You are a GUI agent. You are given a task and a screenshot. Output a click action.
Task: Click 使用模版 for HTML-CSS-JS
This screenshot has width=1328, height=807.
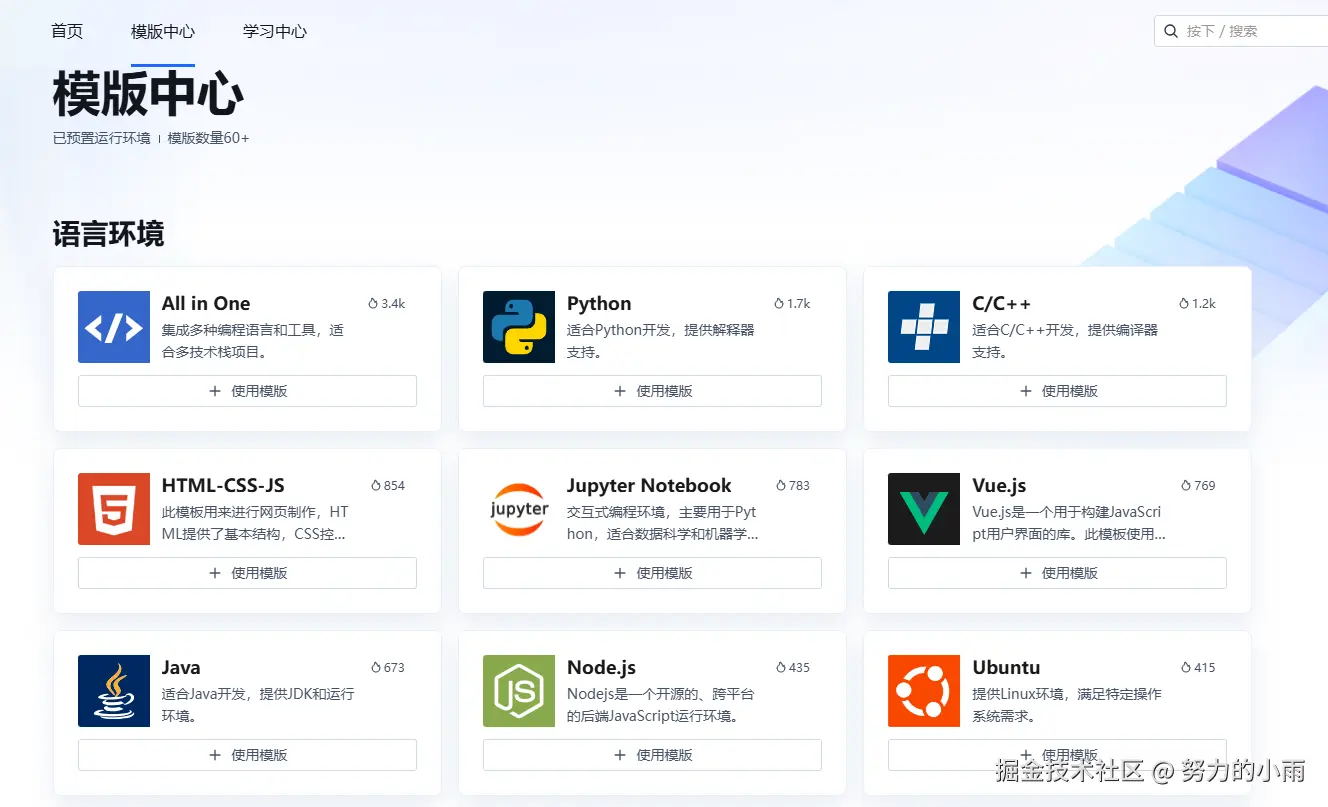[247, 573]
